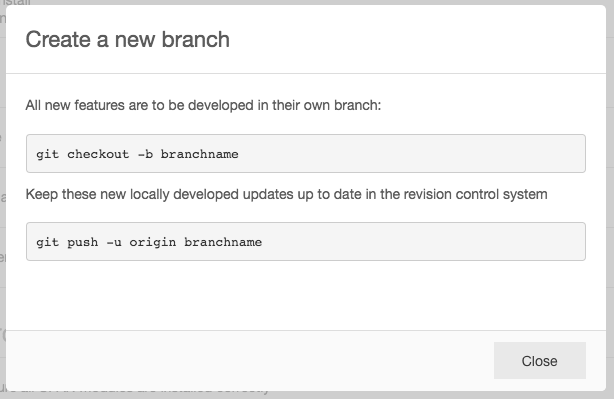
Task: Click the Create a new branch heading
Action: (128, 40)
